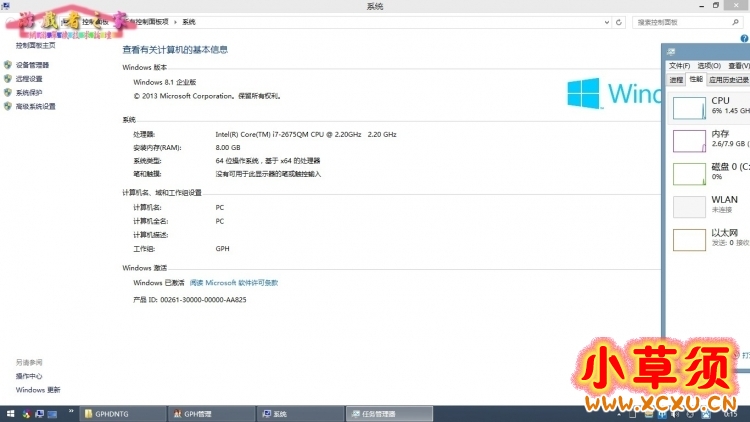The image size is (750, 422).
Task: Click the shield icon beside 高级系统设置
Action: click(8, 106)
